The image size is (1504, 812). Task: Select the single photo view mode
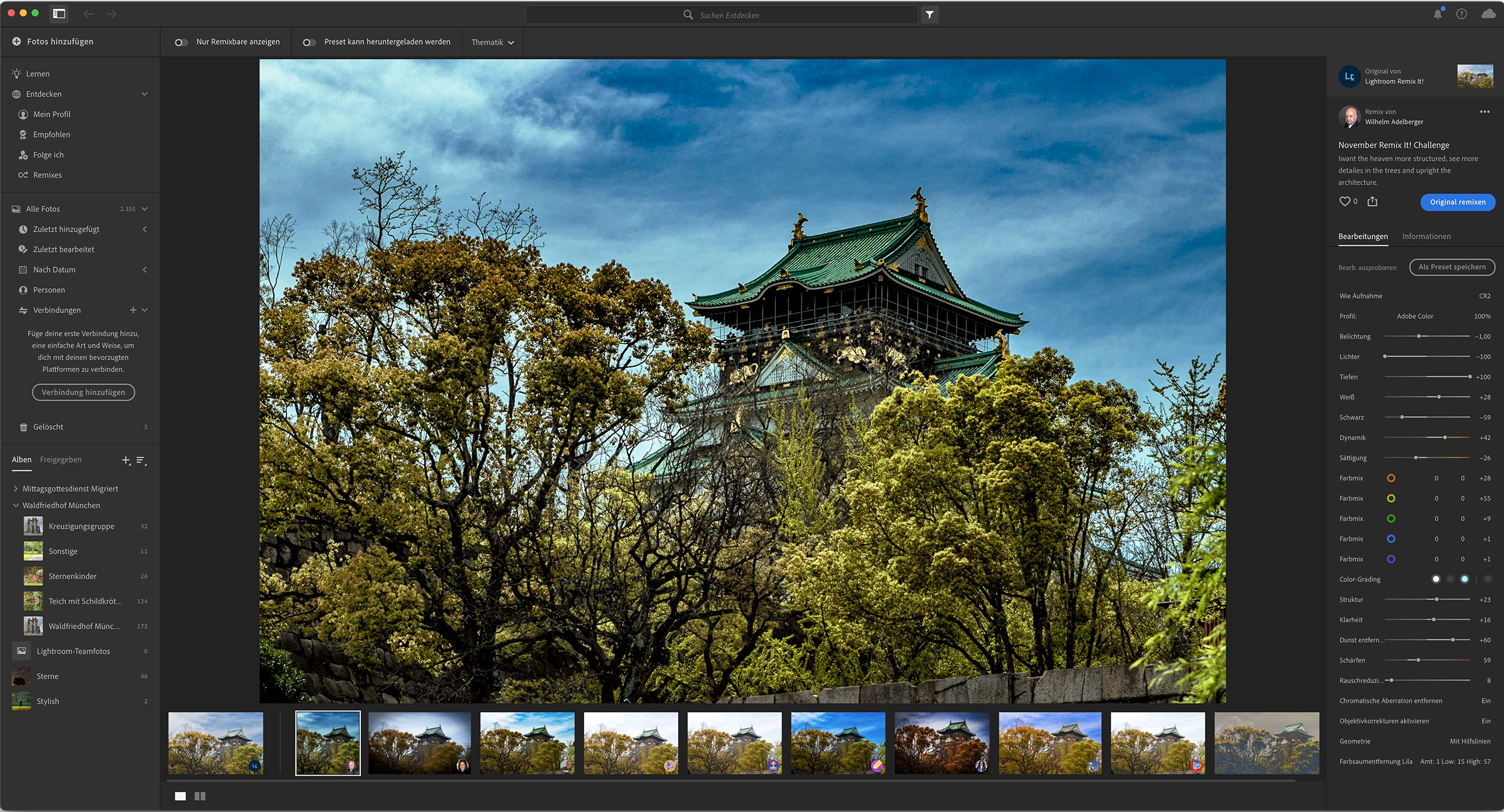(180, 796)
